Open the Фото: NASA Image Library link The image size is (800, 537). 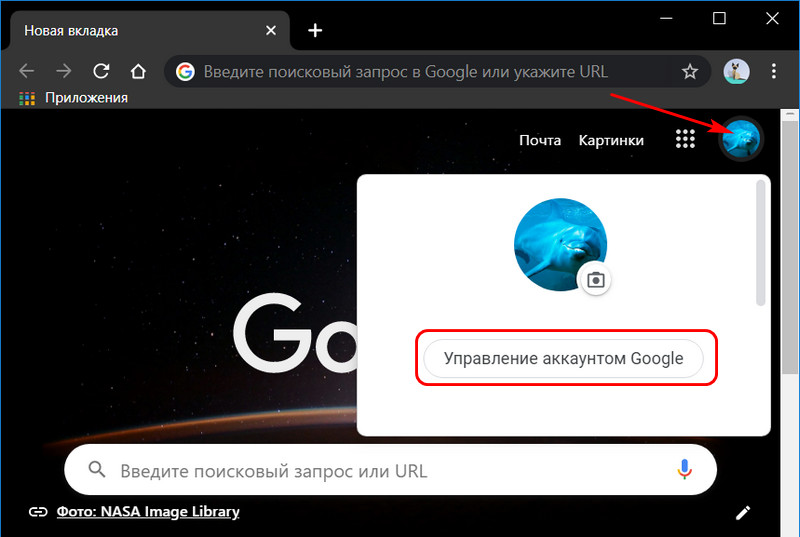point(148,512)
